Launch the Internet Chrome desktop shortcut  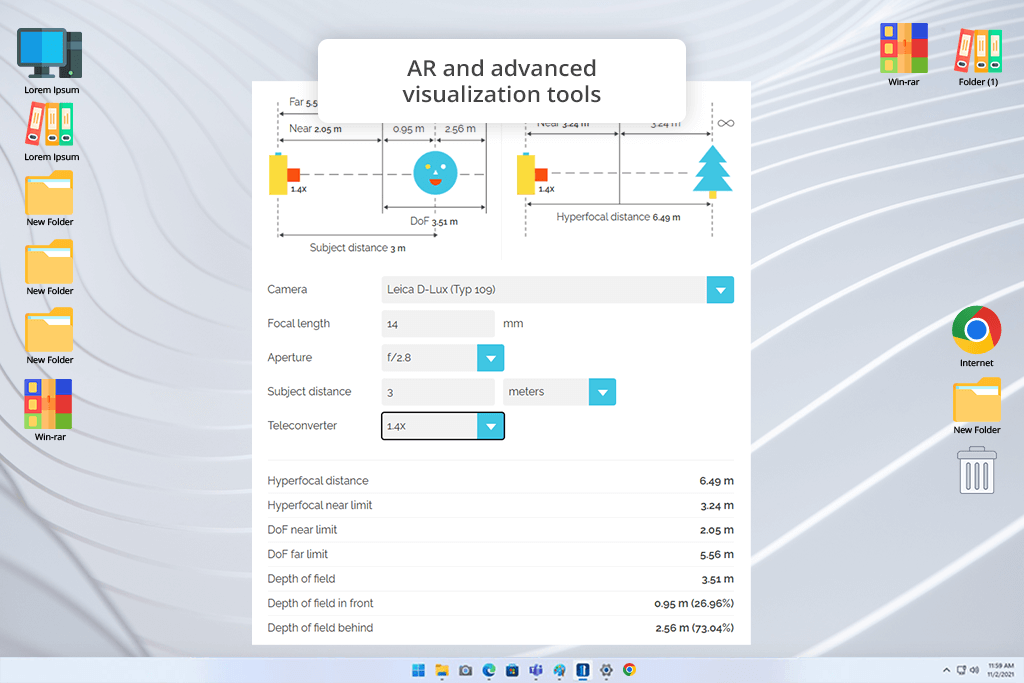[976, 336]
